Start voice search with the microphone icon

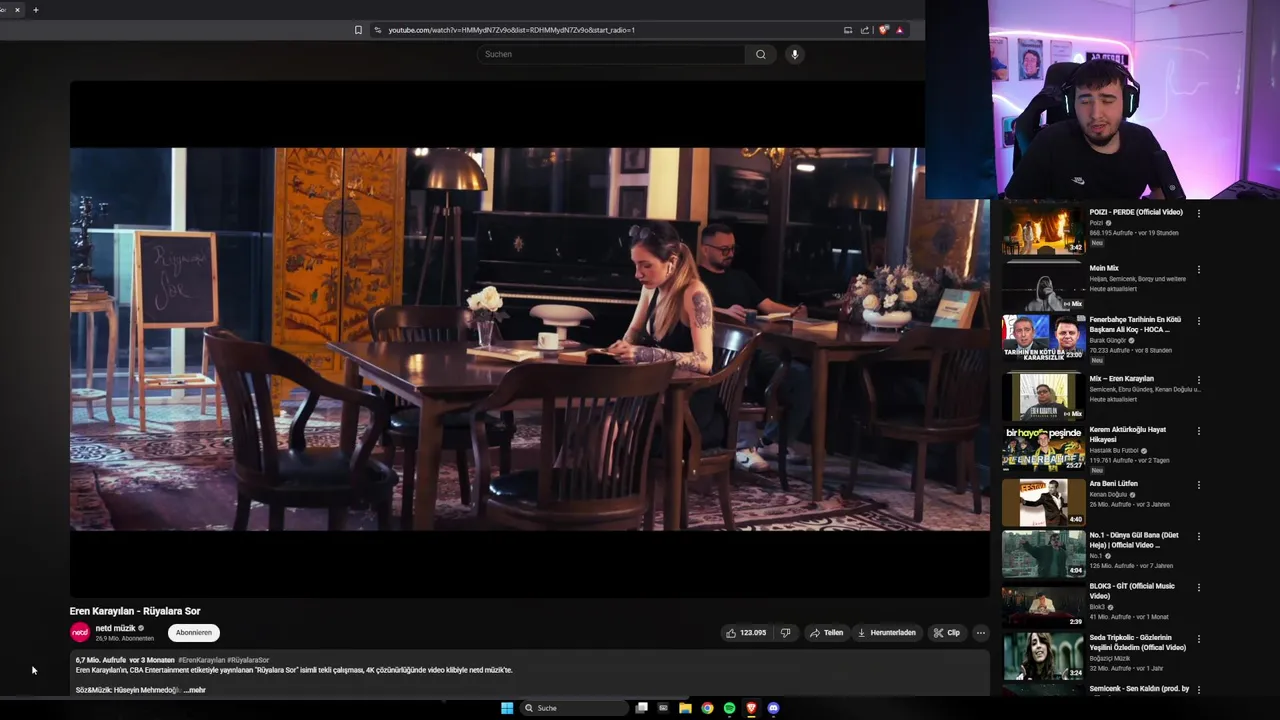coord(795,54)
